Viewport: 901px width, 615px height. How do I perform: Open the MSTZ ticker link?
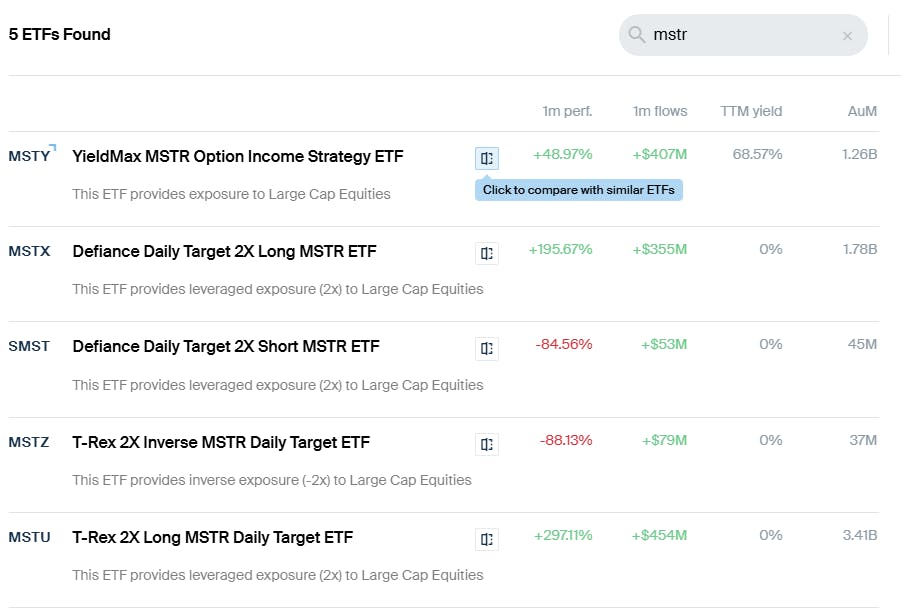30,442
